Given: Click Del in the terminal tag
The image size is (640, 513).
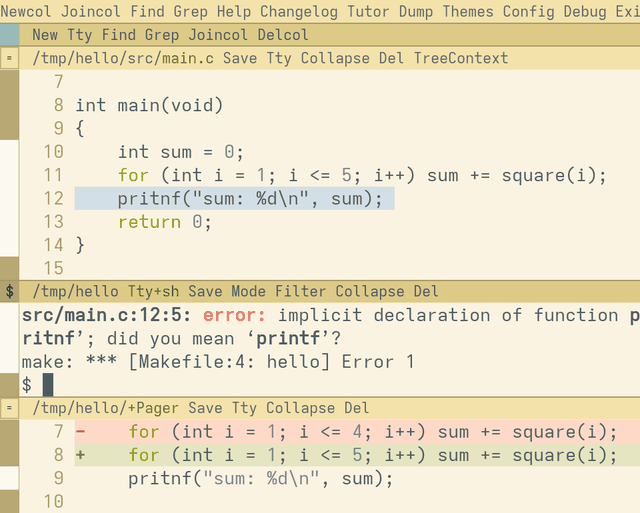Looking at the screenshot, I should coord(426,291).
